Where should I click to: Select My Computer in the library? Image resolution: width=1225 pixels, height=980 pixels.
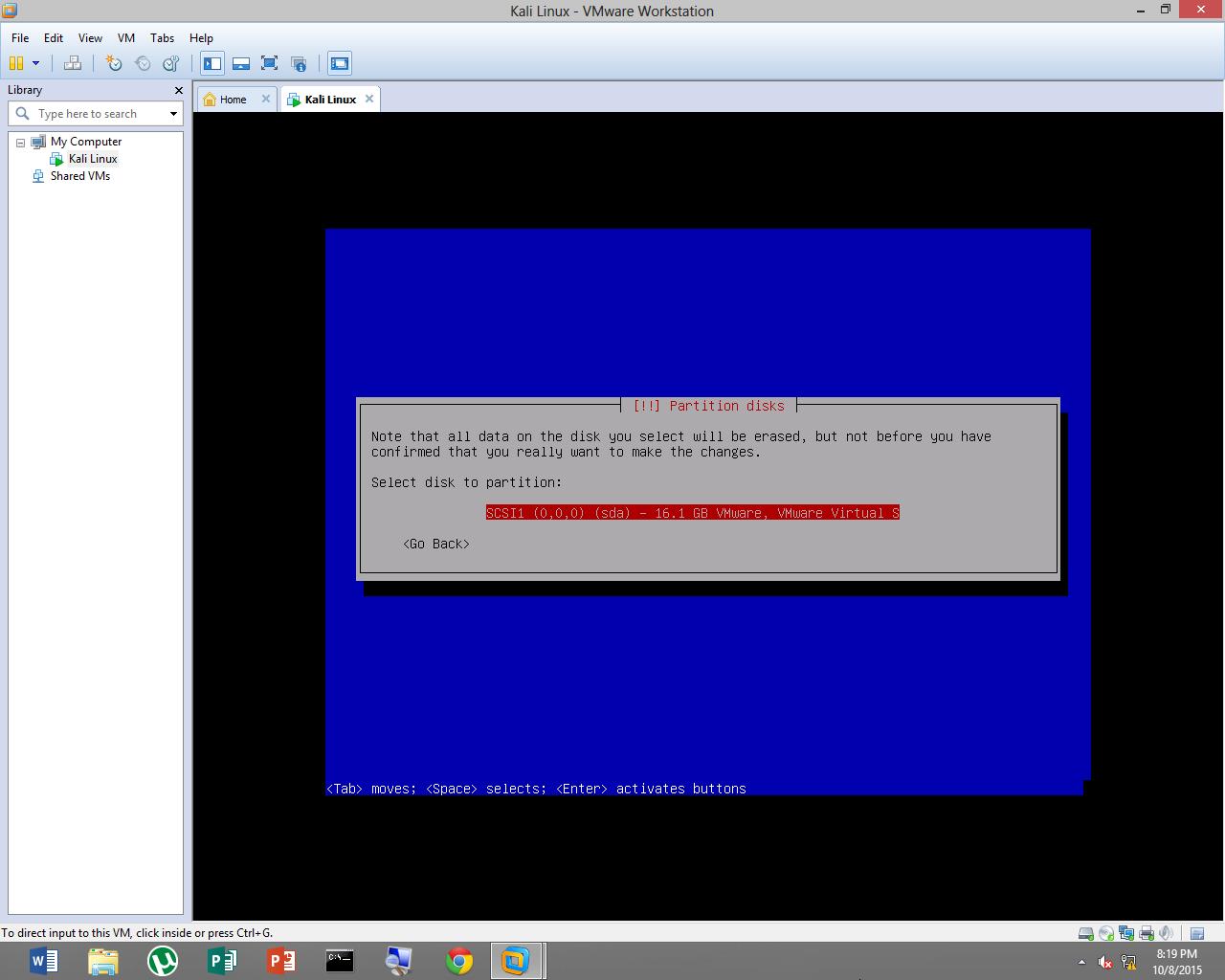[x=86, y=142]
